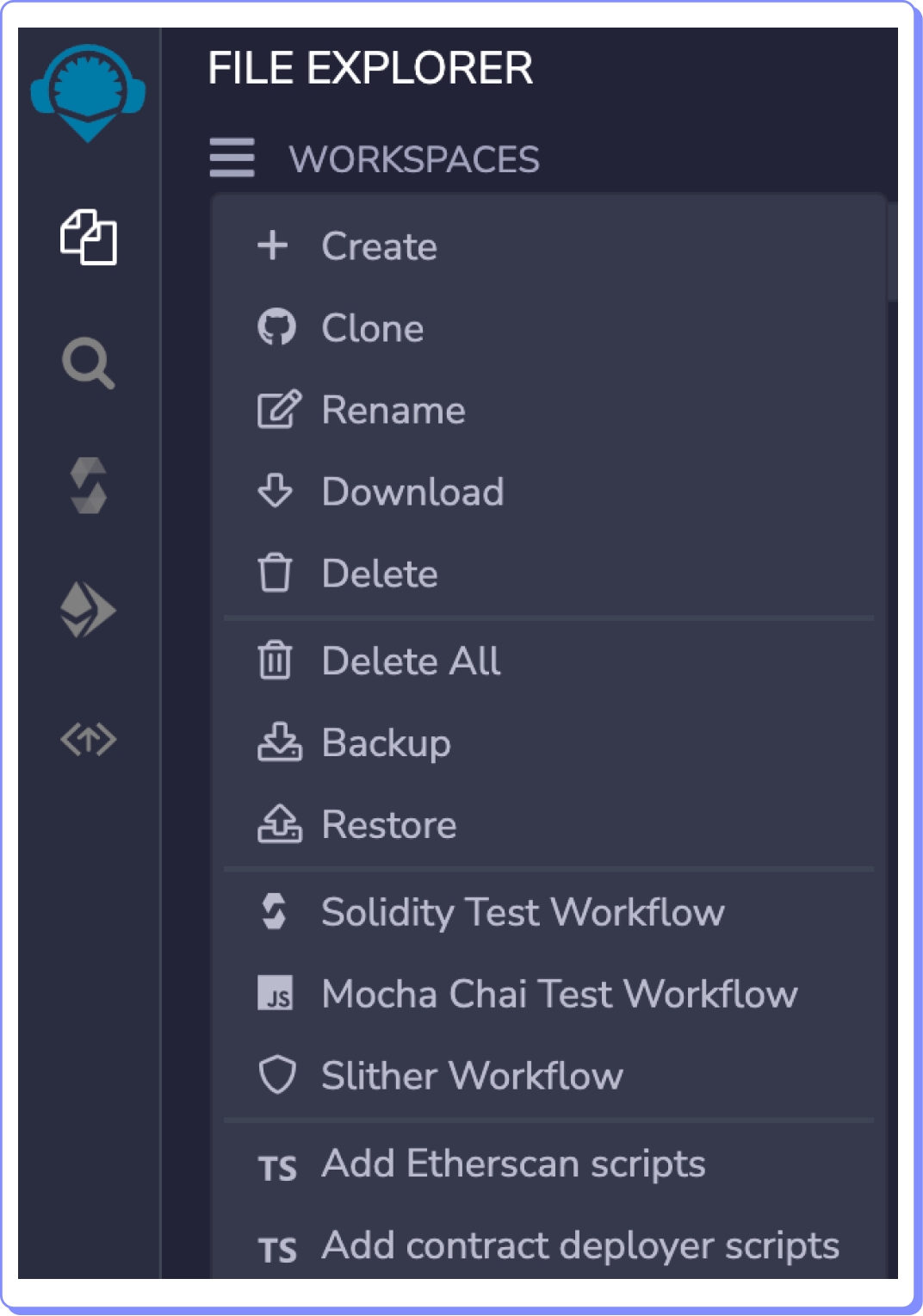
Task: Open the File Explorer sidebar icon
Action: tap(88, 237)
